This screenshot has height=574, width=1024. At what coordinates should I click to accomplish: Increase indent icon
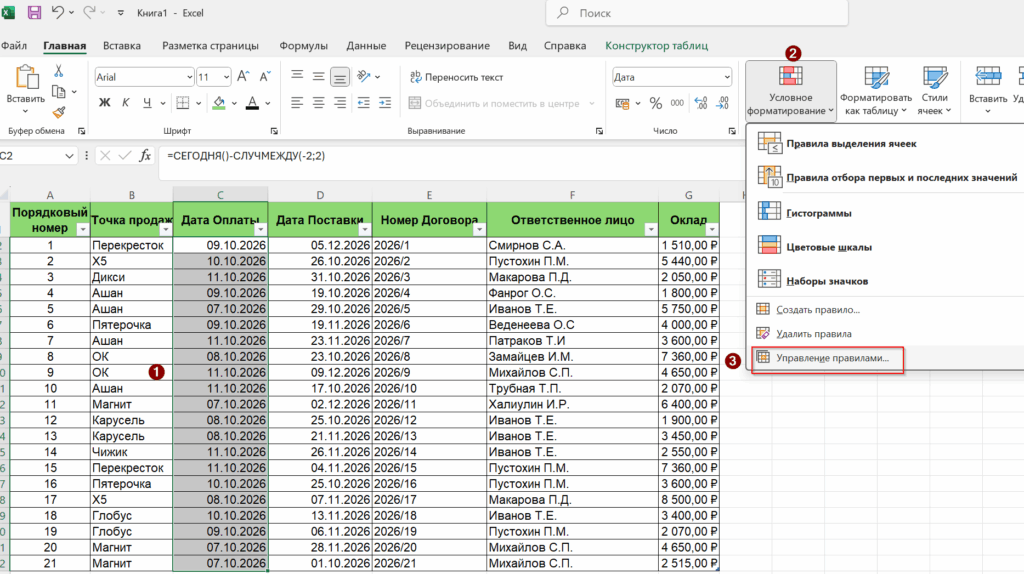pyautogui.click(x=385, y=103)
